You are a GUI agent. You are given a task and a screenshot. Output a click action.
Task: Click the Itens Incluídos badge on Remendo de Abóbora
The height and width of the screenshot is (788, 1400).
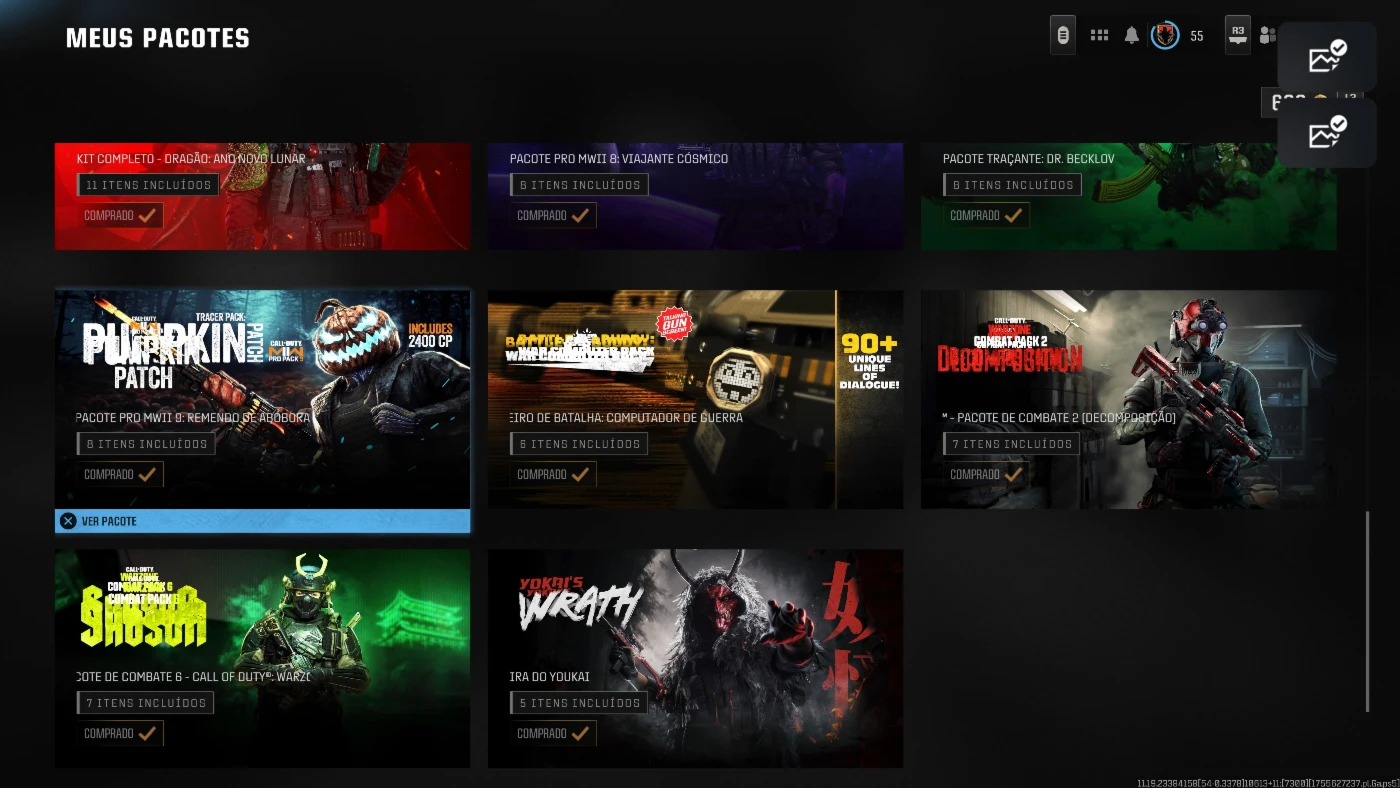click(x=146, y=444)
